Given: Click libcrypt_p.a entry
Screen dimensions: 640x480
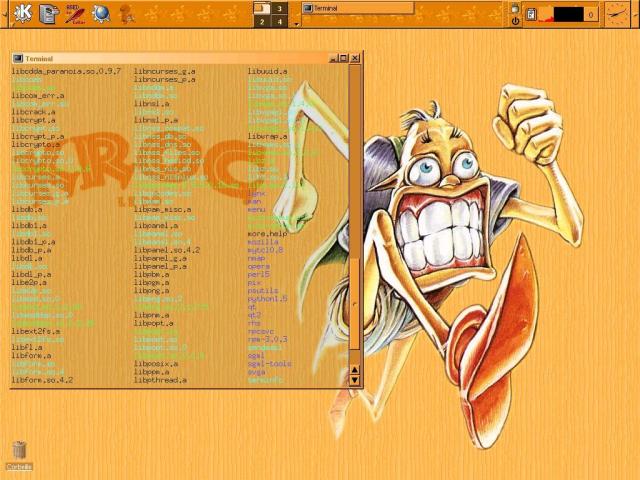Looking at the screenshot, I should pyautogui.click(x=38, y=137).
